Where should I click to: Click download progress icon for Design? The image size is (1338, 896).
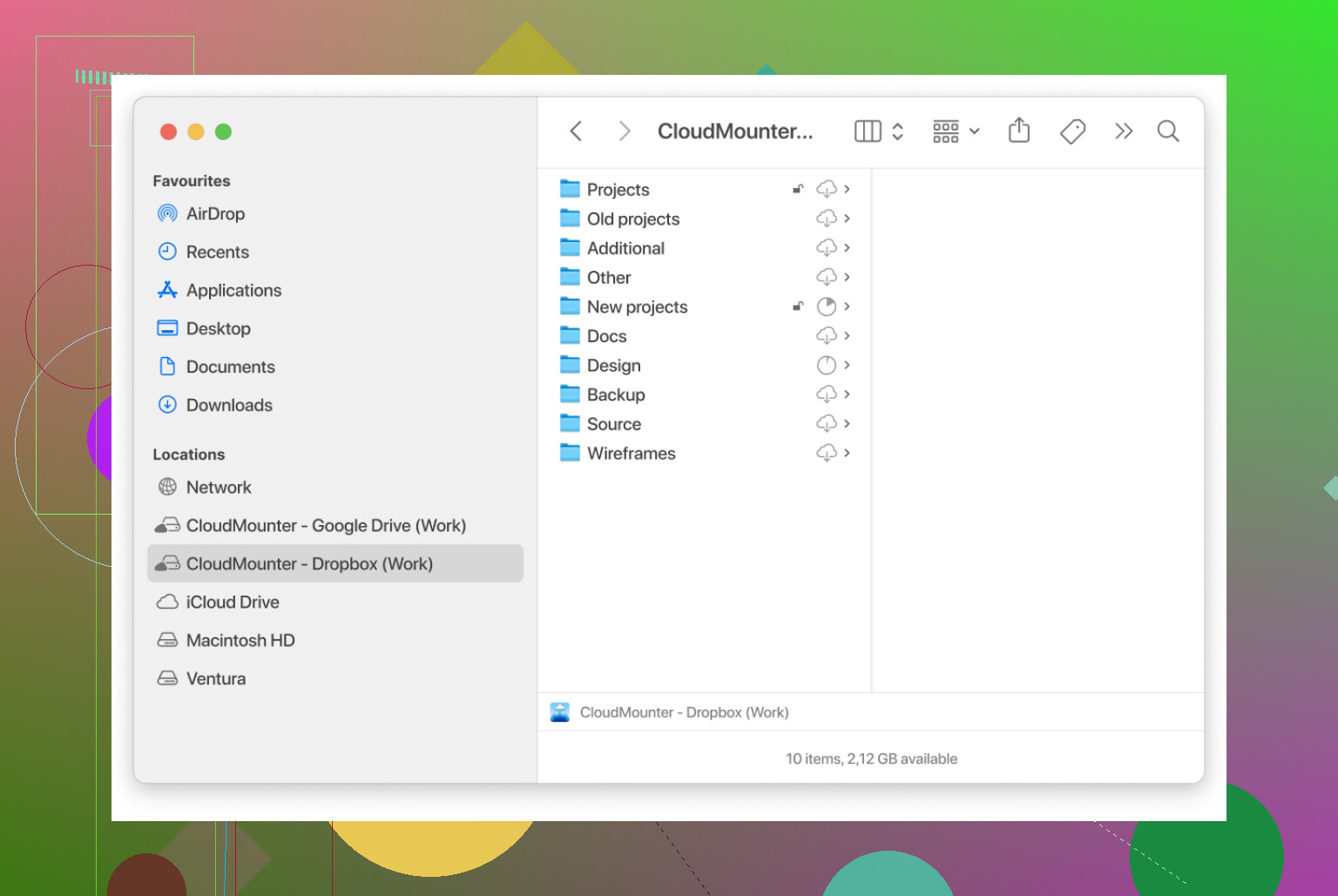pyautogui.click(x=826, y=365)
